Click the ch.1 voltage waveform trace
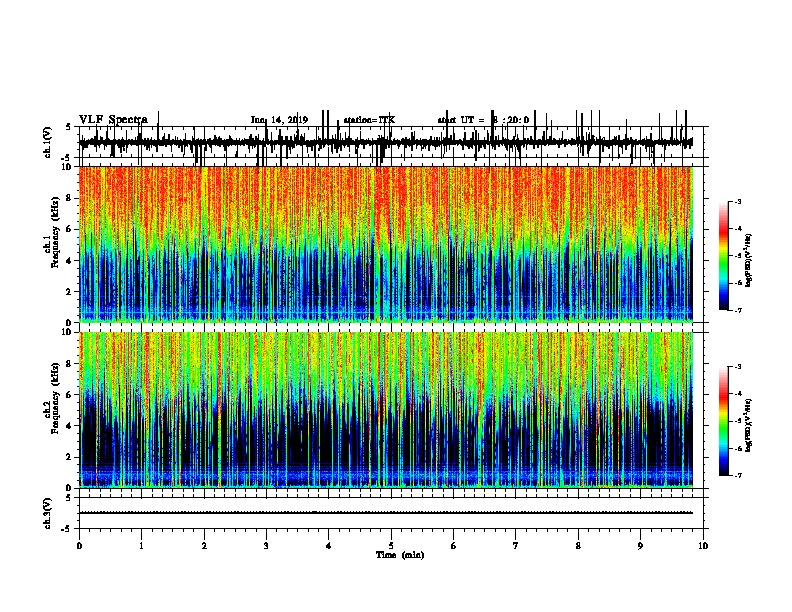 click(x=385, y=143)
